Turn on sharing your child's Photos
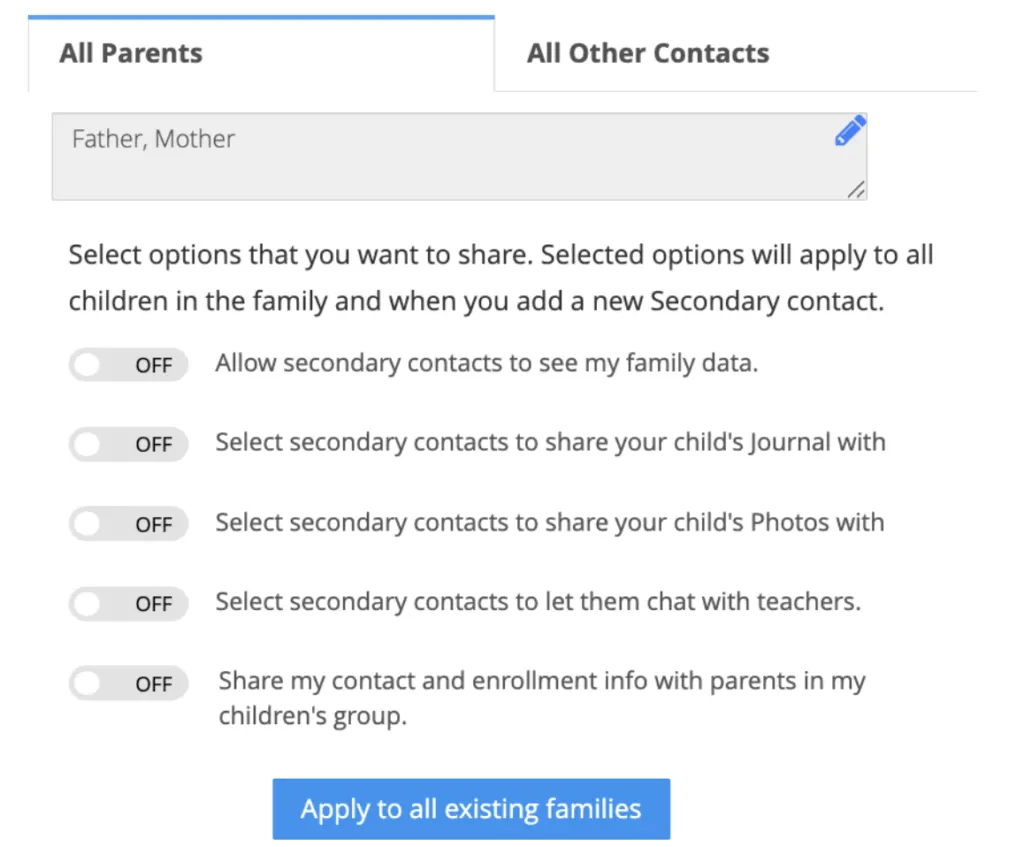The image size is (1024, 847). (x=128, y=524)
